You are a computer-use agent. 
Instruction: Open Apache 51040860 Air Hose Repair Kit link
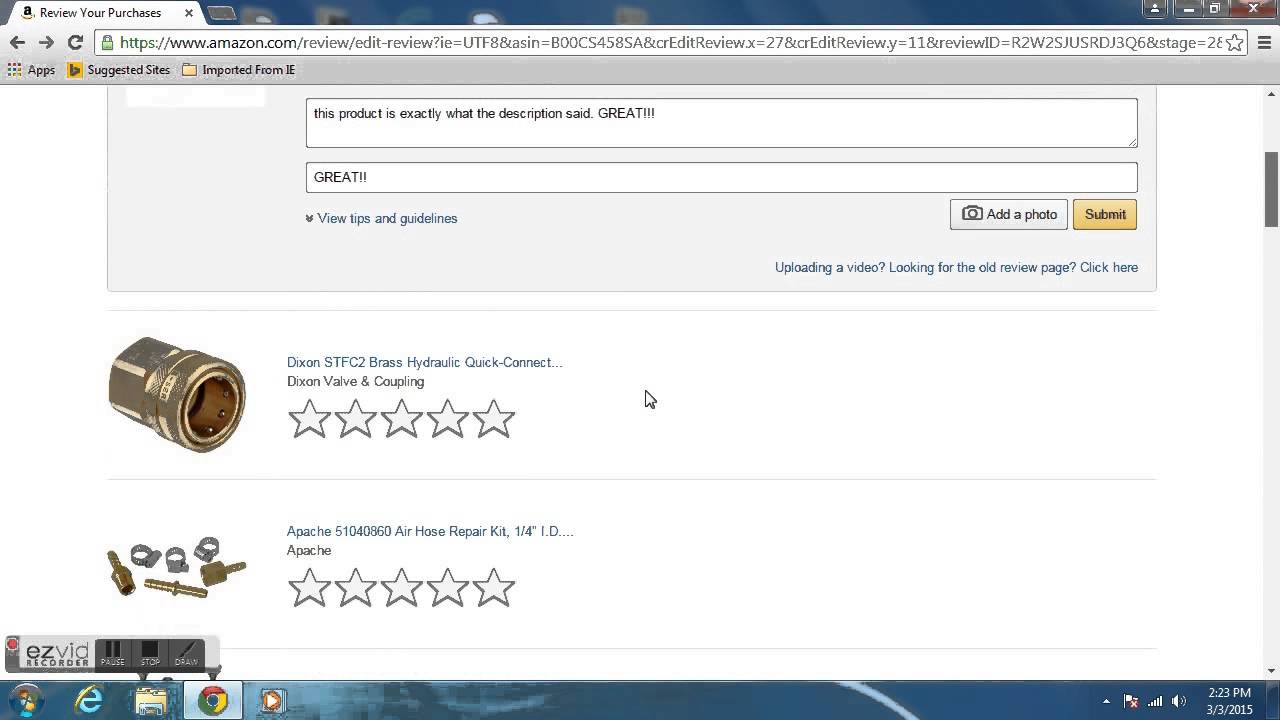pos(430,531)
